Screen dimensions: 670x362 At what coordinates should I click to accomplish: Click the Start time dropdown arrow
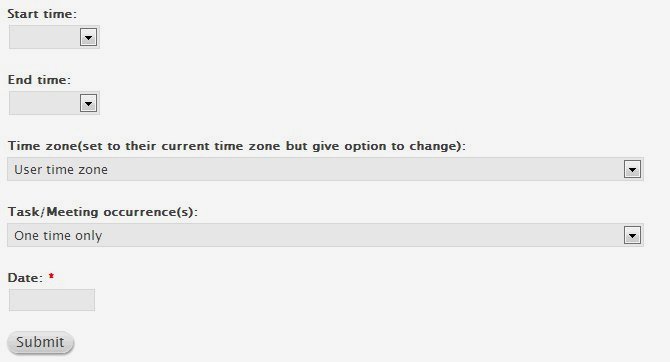tap(88, 38)
